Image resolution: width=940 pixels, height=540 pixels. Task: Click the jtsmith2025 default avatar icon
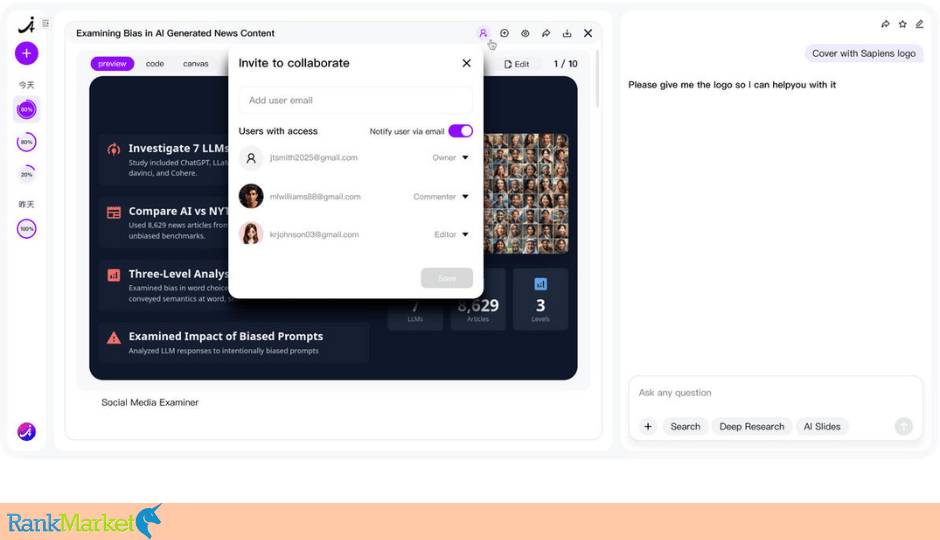coord(251,158)
